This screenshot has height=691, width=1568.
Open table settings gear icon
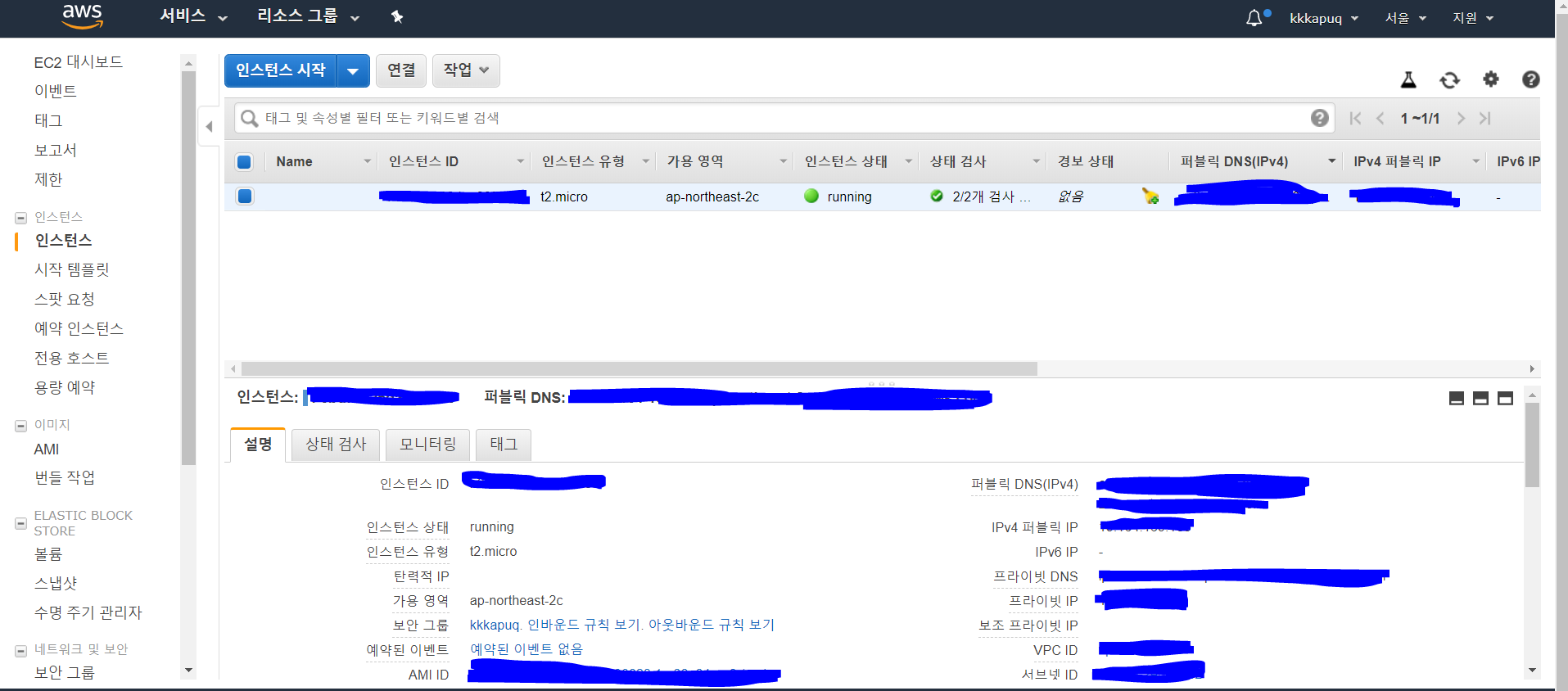(1491, 79)
